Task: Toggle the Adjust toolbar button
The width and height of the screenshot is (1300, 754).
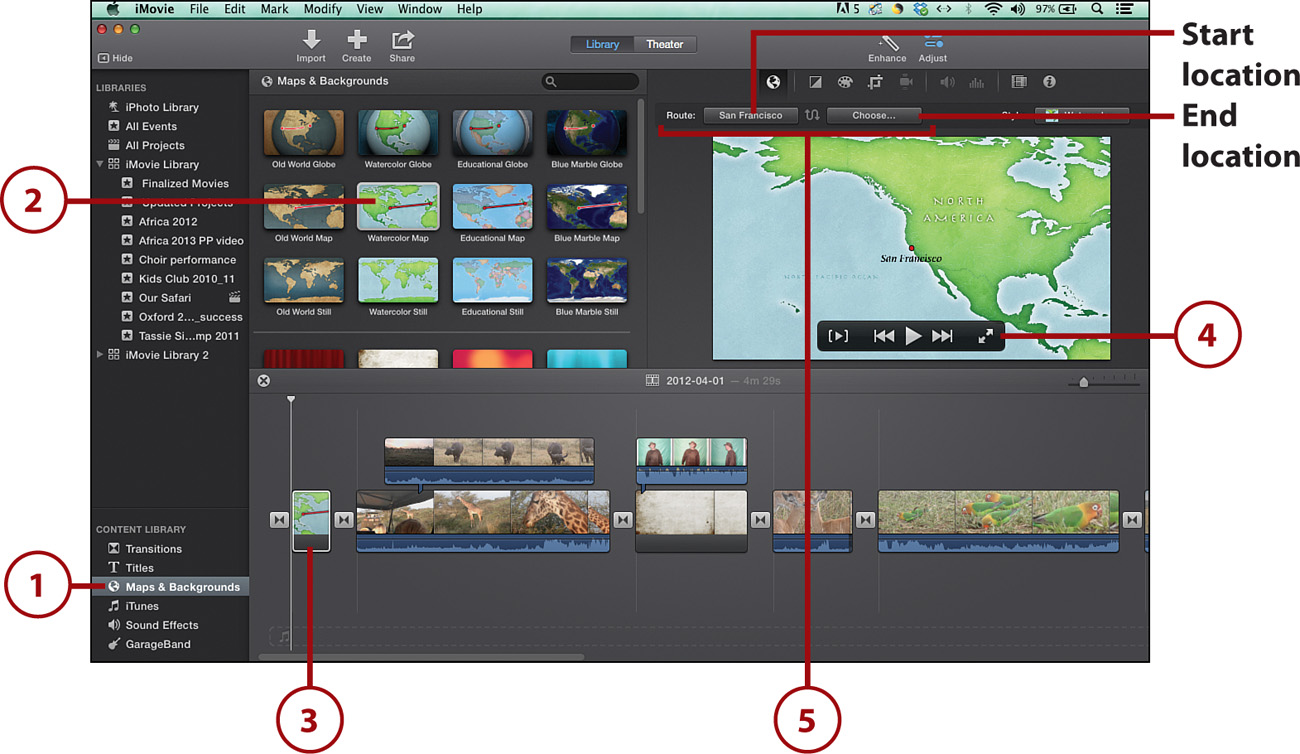Action: [x=933, y=43]
